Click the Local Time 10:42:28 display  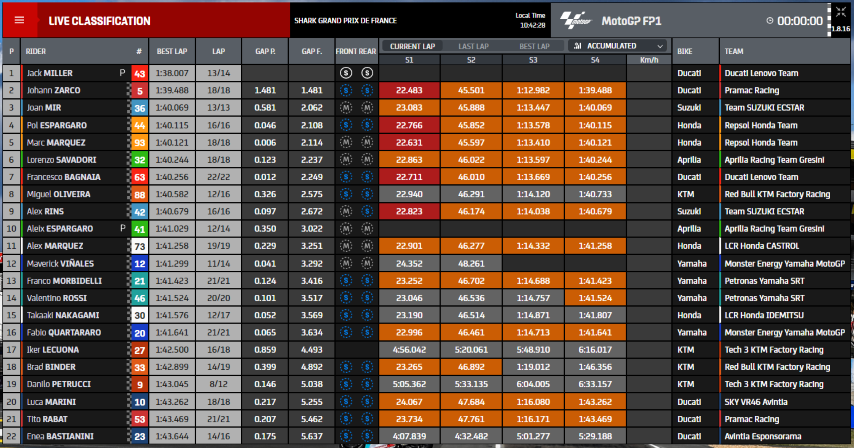[x=530, y=21]
